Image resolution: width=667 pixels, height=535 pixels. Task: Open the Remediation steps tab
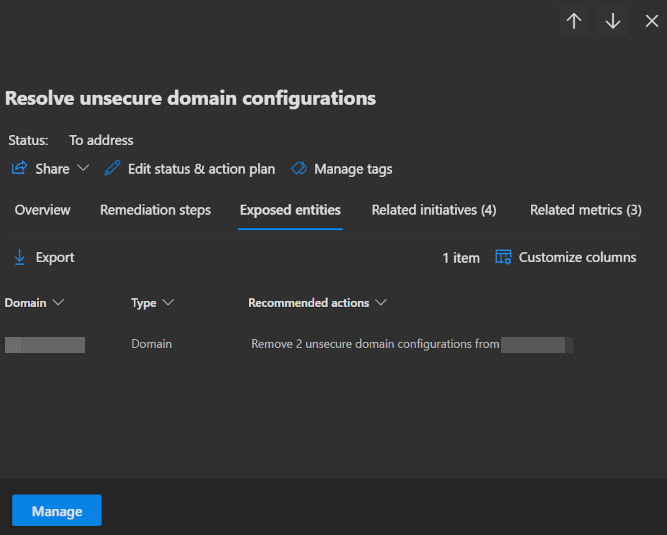pos(155,210)
